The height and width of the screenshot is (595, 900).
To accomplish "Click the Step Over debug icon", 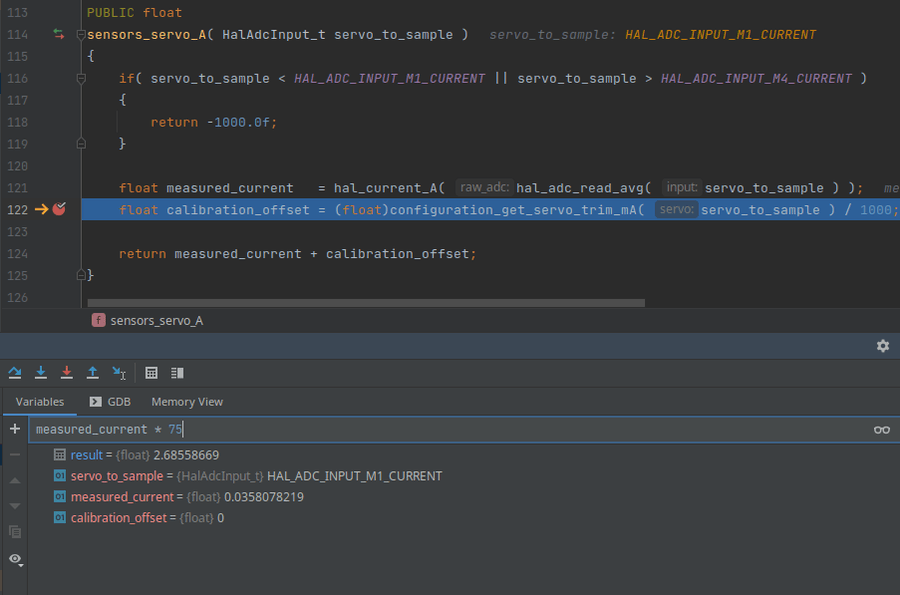I will 15,373.
